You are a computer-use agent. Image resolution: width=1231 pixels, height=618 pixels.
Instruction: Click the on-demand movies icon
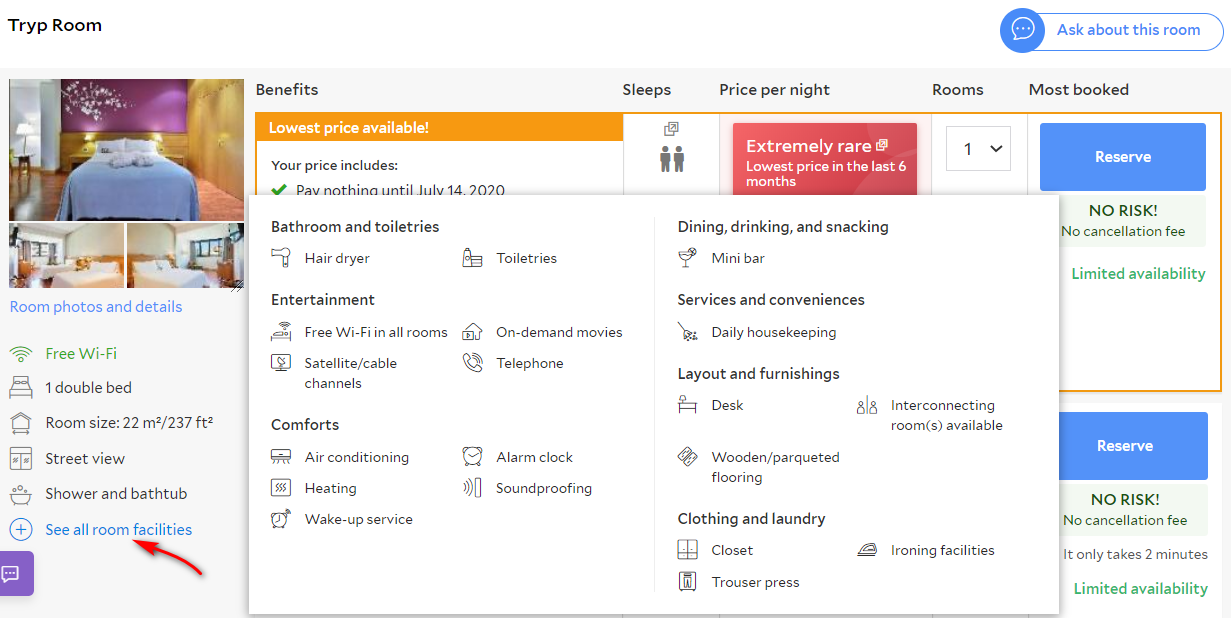click(473, 332)
